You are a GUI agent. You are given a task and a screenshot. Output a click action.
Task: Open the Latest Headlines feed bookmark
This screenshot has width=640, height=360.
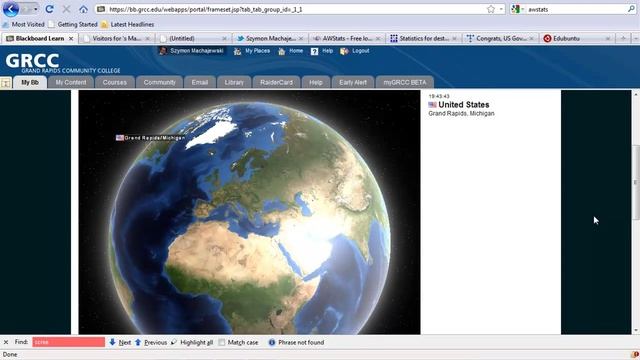127,24
